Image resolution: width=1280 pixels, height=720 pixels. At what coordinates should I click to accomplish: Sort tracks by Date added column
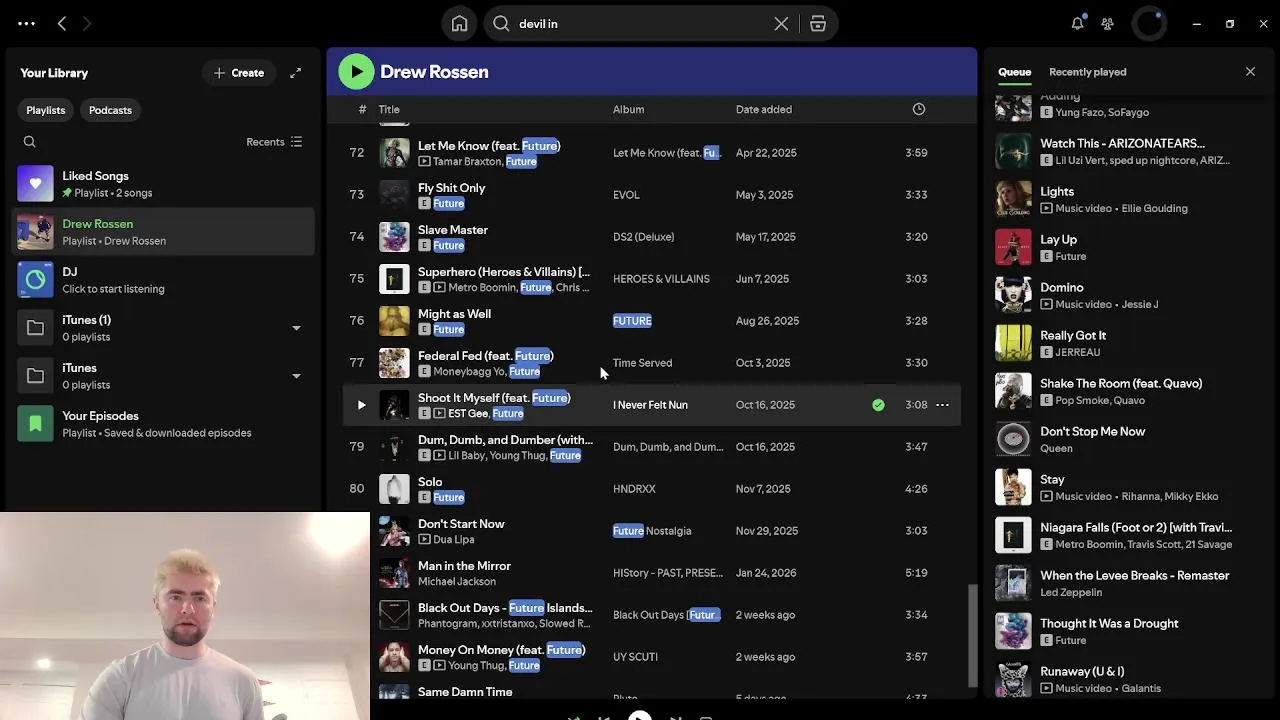click(764, 109)
